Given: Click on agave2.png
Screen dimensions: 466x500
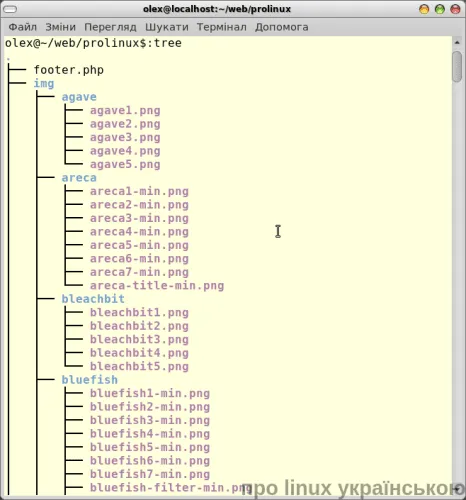Looking at the screenshot, I should [125, 124].
